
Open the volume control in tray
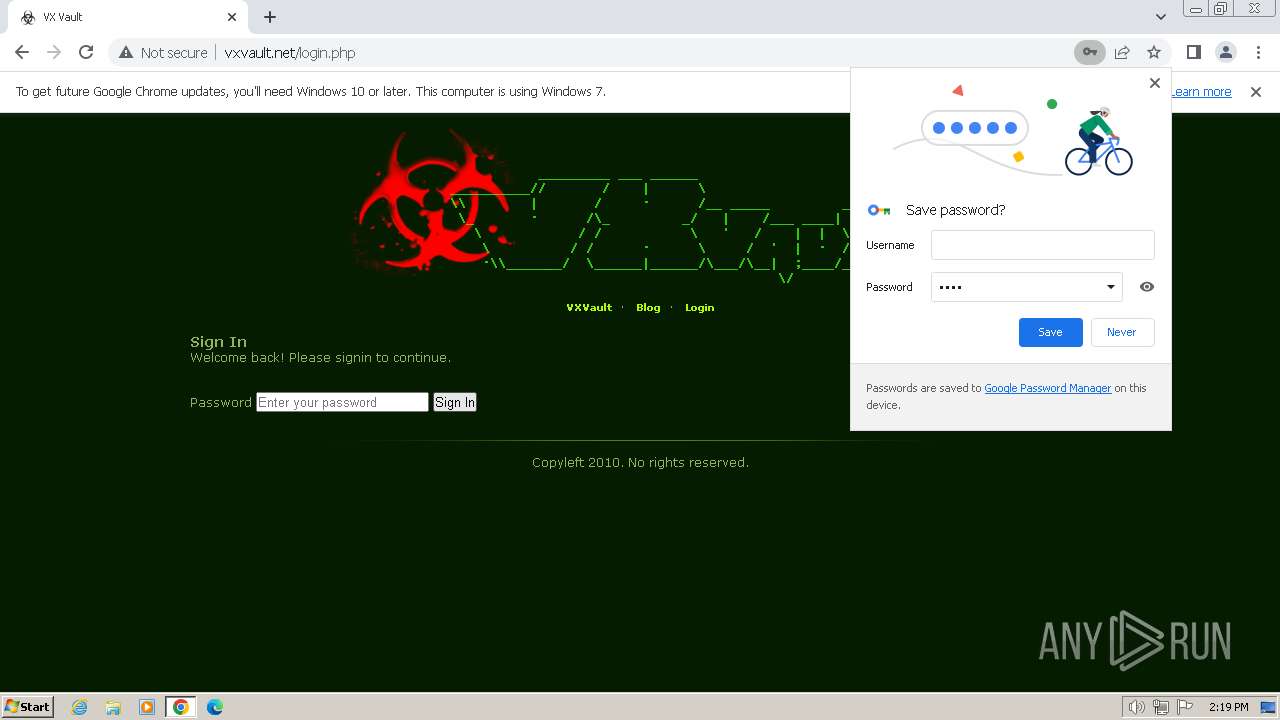(1136, 707)
